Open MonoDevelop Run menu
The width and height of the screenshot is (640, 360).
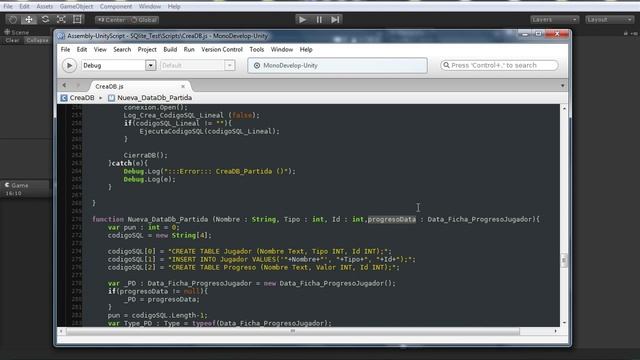click(189, 49)
